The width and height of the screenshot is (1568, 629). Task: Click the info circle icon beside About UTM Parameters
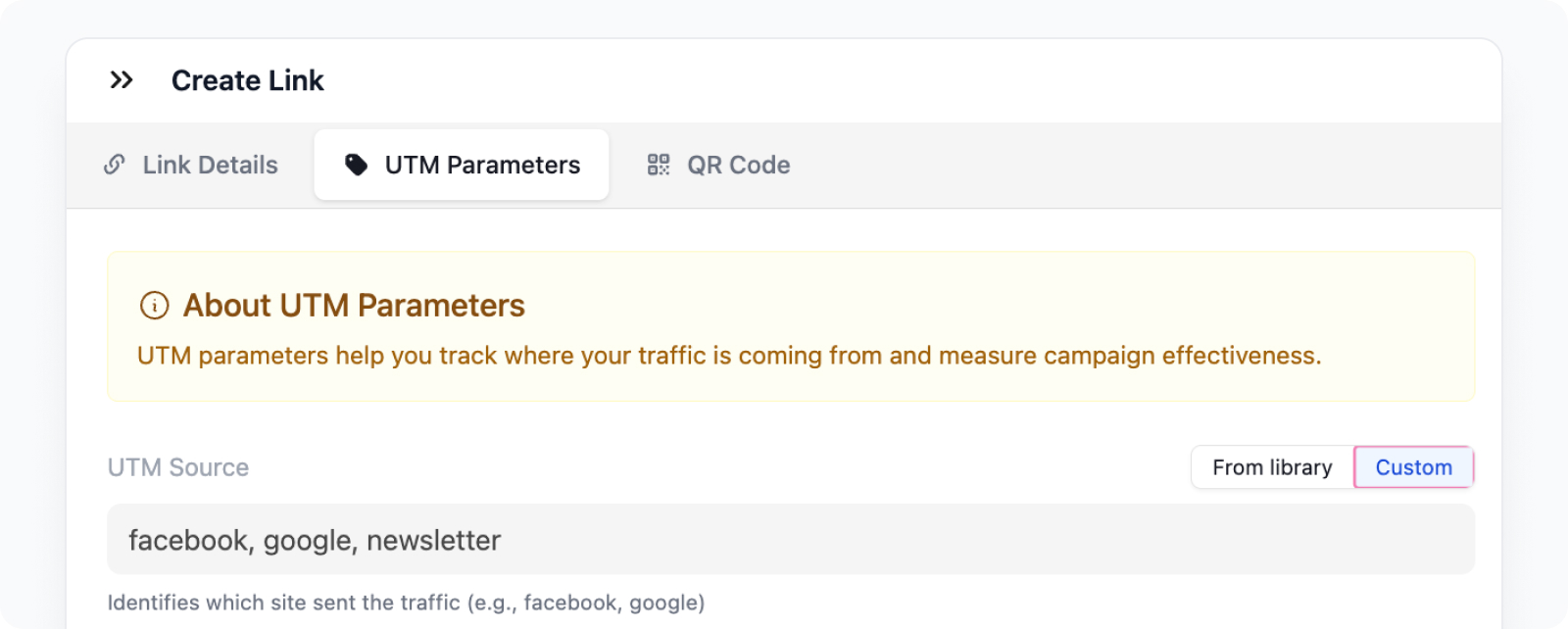155,306
